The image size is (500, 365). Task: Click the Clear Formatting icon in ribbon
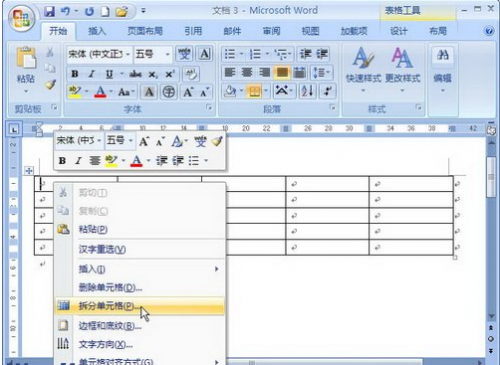click(x=191, y=74)
